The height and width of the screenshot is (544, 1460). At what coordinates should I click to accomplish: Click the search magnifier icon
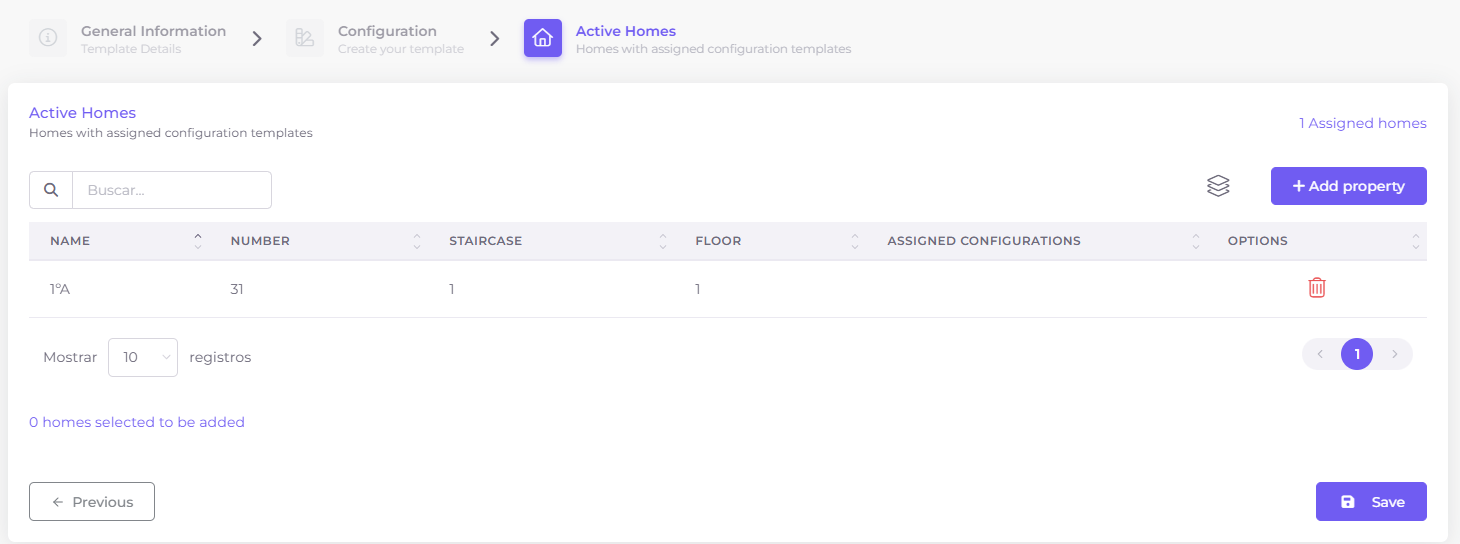coord(51,190)
